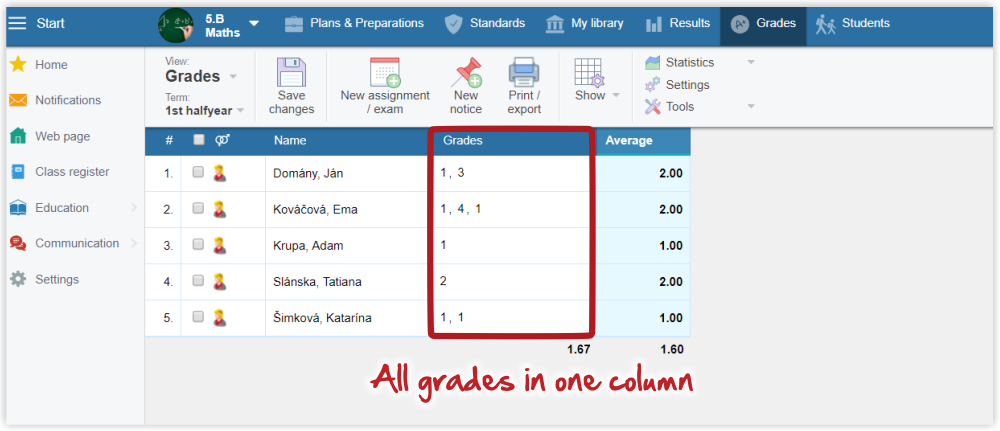
Task: Edit grades cell for Krupa, Adam
Action: [511, 245]
